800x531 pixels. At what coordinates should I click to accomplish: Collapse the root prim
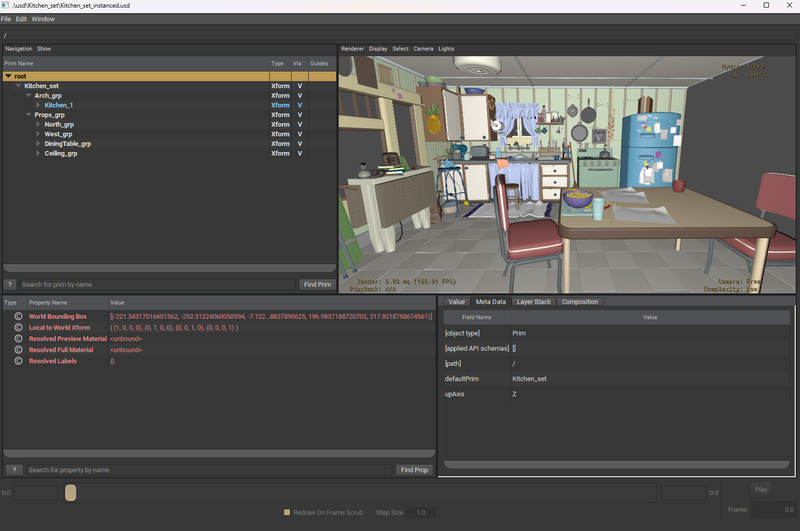point(9,76)
